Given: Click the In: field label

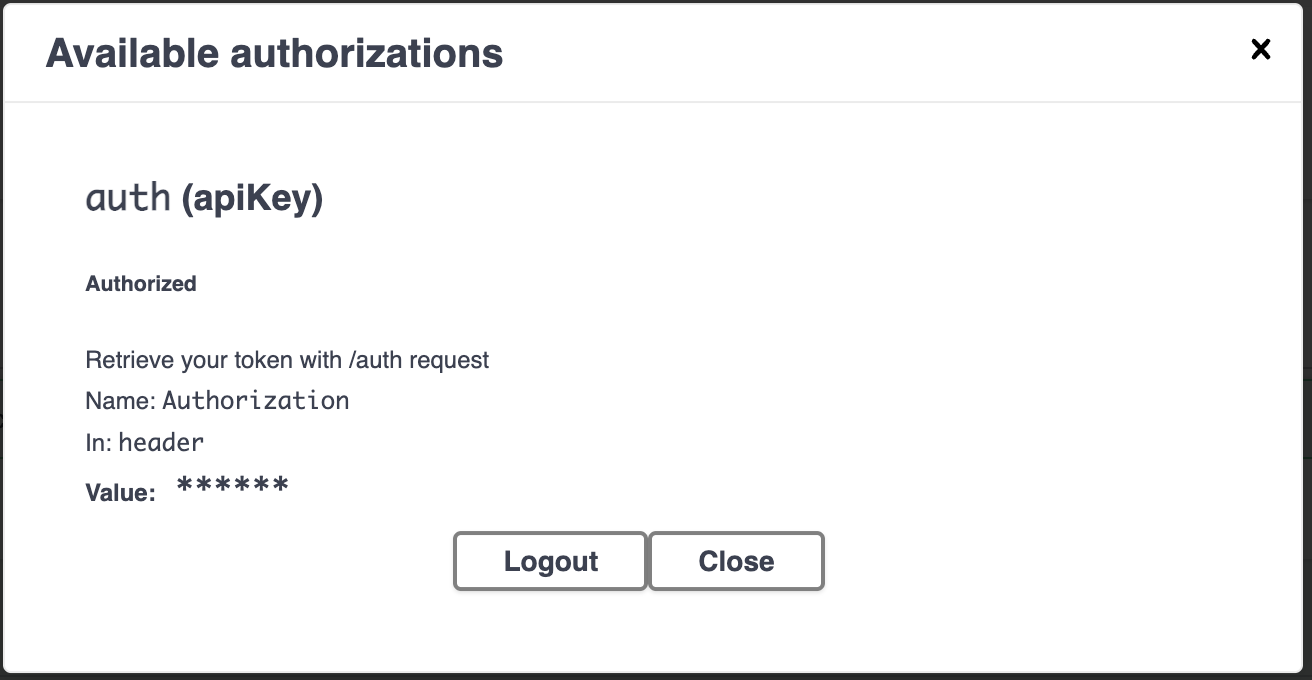Looking at the screenshot, I should pos(99,442).
